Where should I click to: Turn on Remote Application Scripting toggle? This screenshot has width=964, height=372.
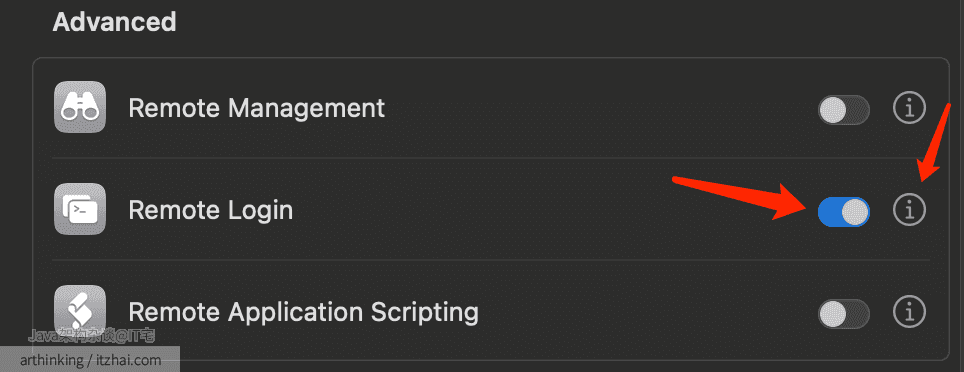tap(844, 314)
